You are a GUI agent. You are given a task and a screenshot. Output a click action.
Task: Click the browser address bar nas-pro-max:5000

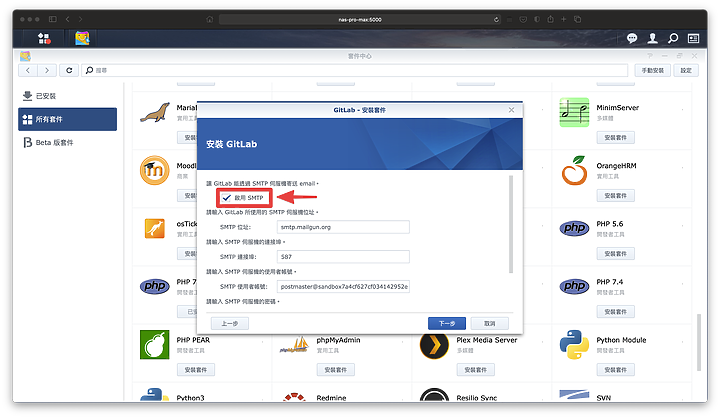(360, 19)
